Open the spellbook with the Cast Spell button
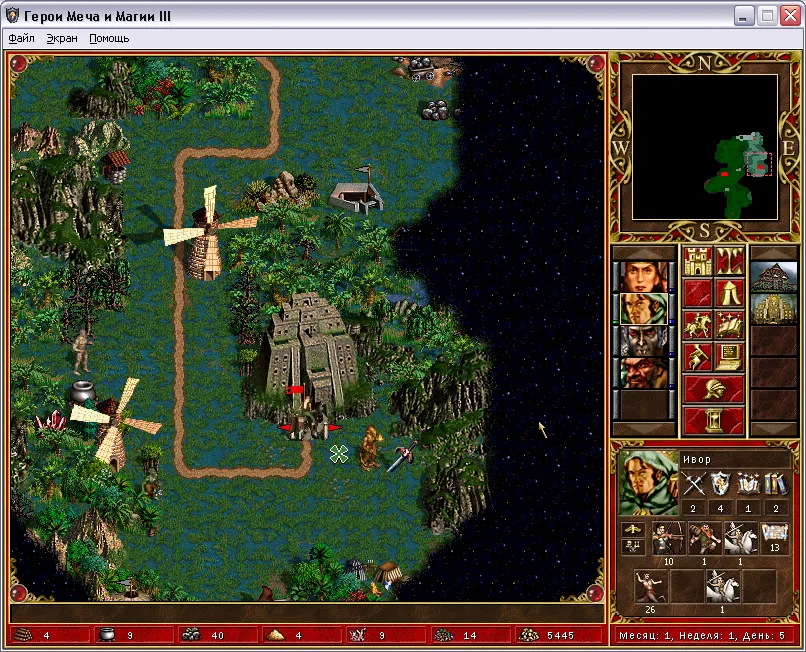 [x=729, y=325]
